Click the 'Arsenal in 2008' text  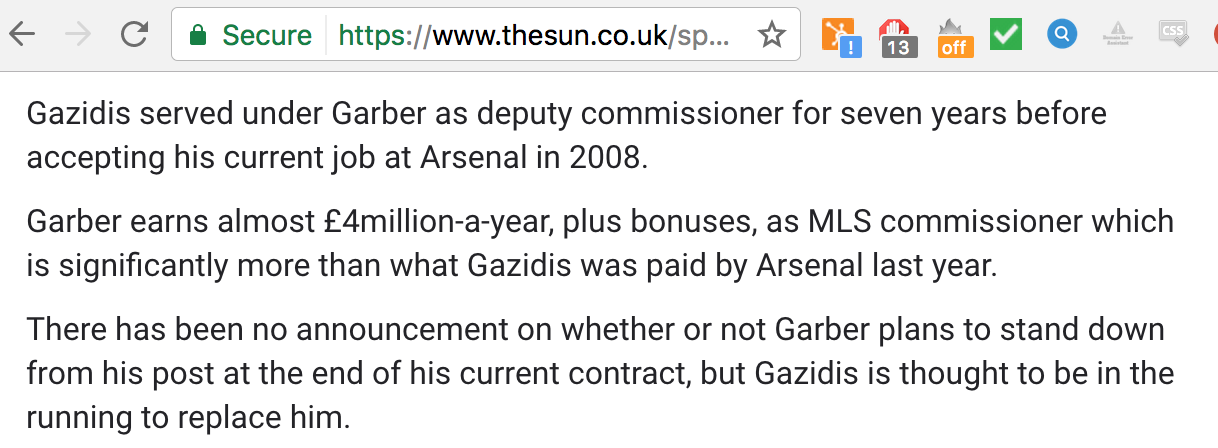540,158
